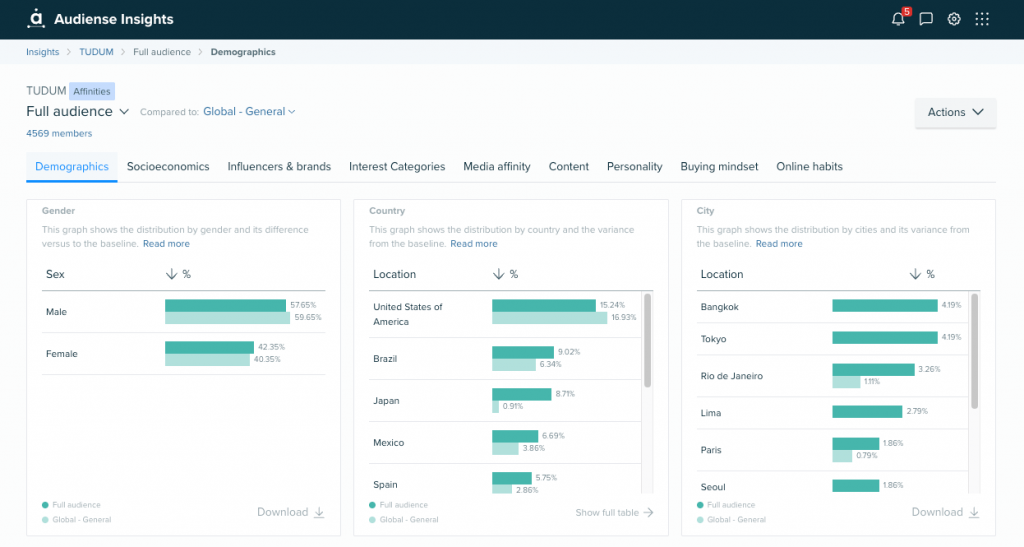Click the Country Location column header
This screenshot has height=547, width=1024.
394,274
